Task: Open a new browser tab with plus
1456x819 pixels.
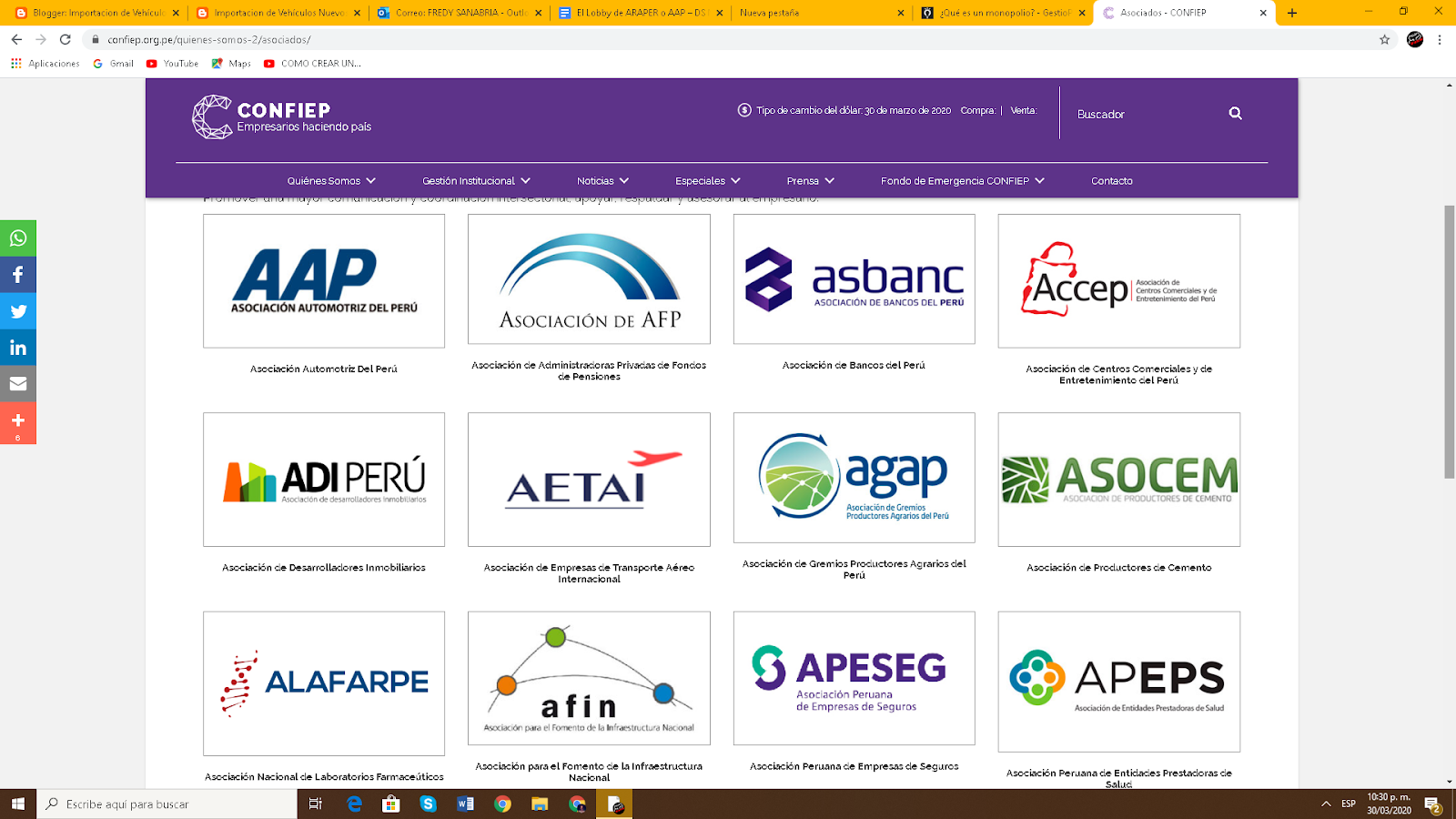Action: click(1292, 13)
